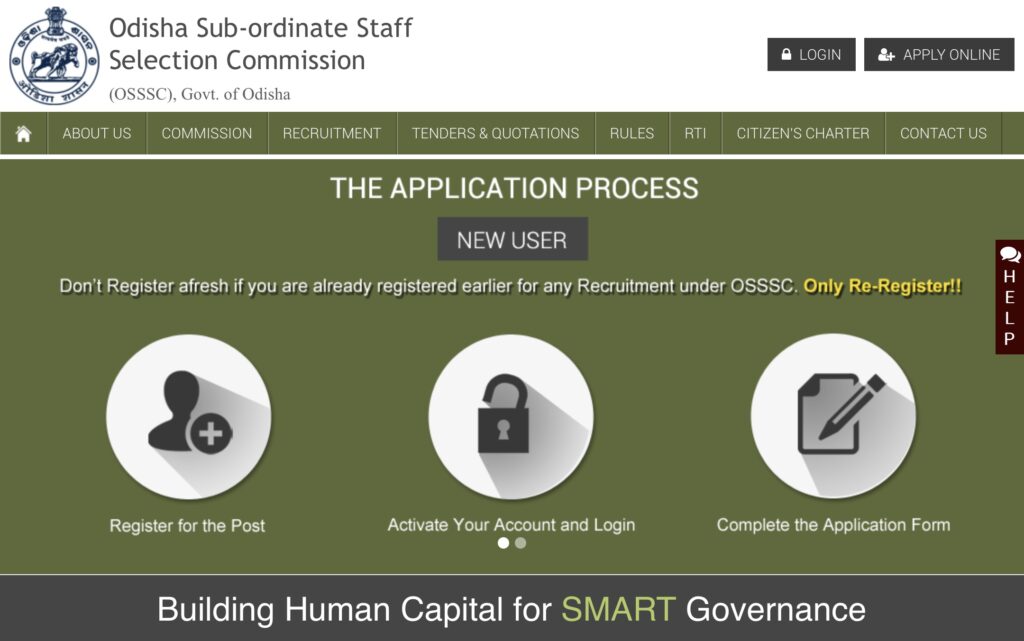Screen dimensions: 1024x641
Task: Open the RULES menu item
Action: pos(632,134)
